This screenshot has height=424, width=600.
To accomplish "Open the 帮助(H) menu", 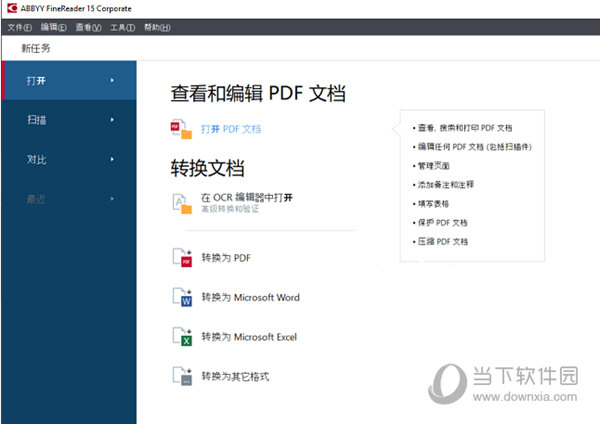I will coord(157,27).
